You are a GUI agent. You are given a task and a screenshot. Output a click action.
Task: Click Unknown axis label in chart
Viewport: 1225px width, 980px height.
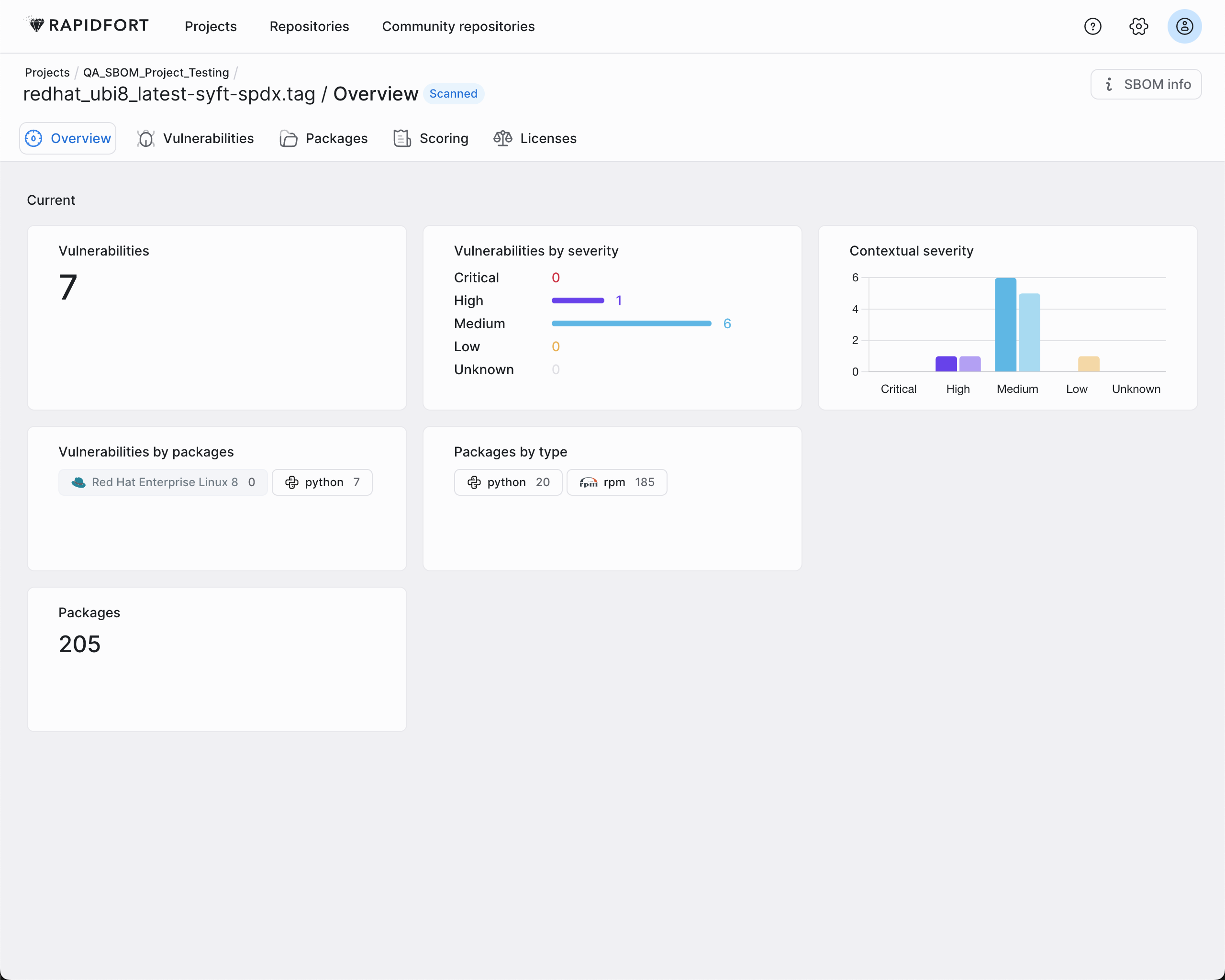[x=1136, y=389]
